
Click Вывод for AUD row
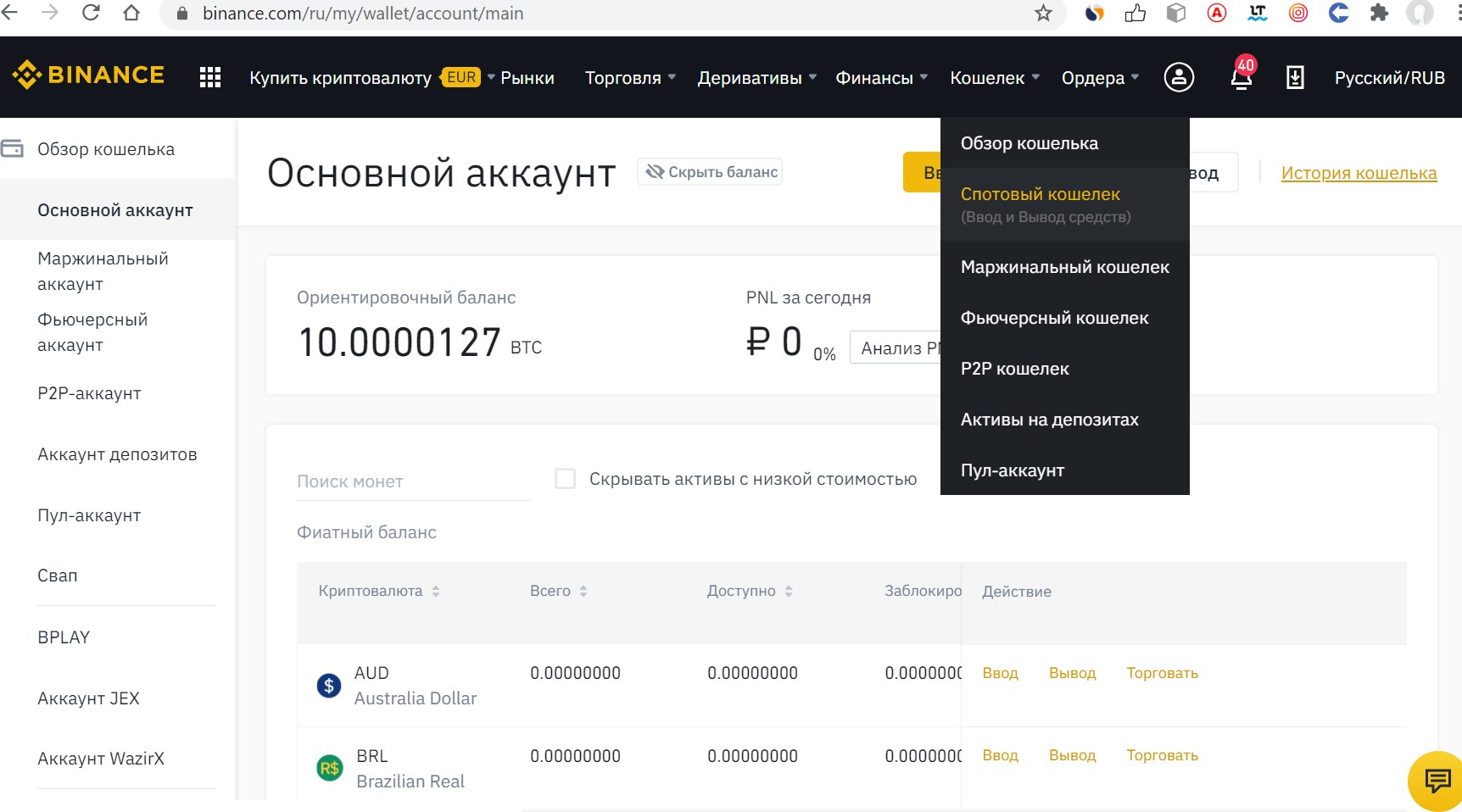tap(1072, 673)
